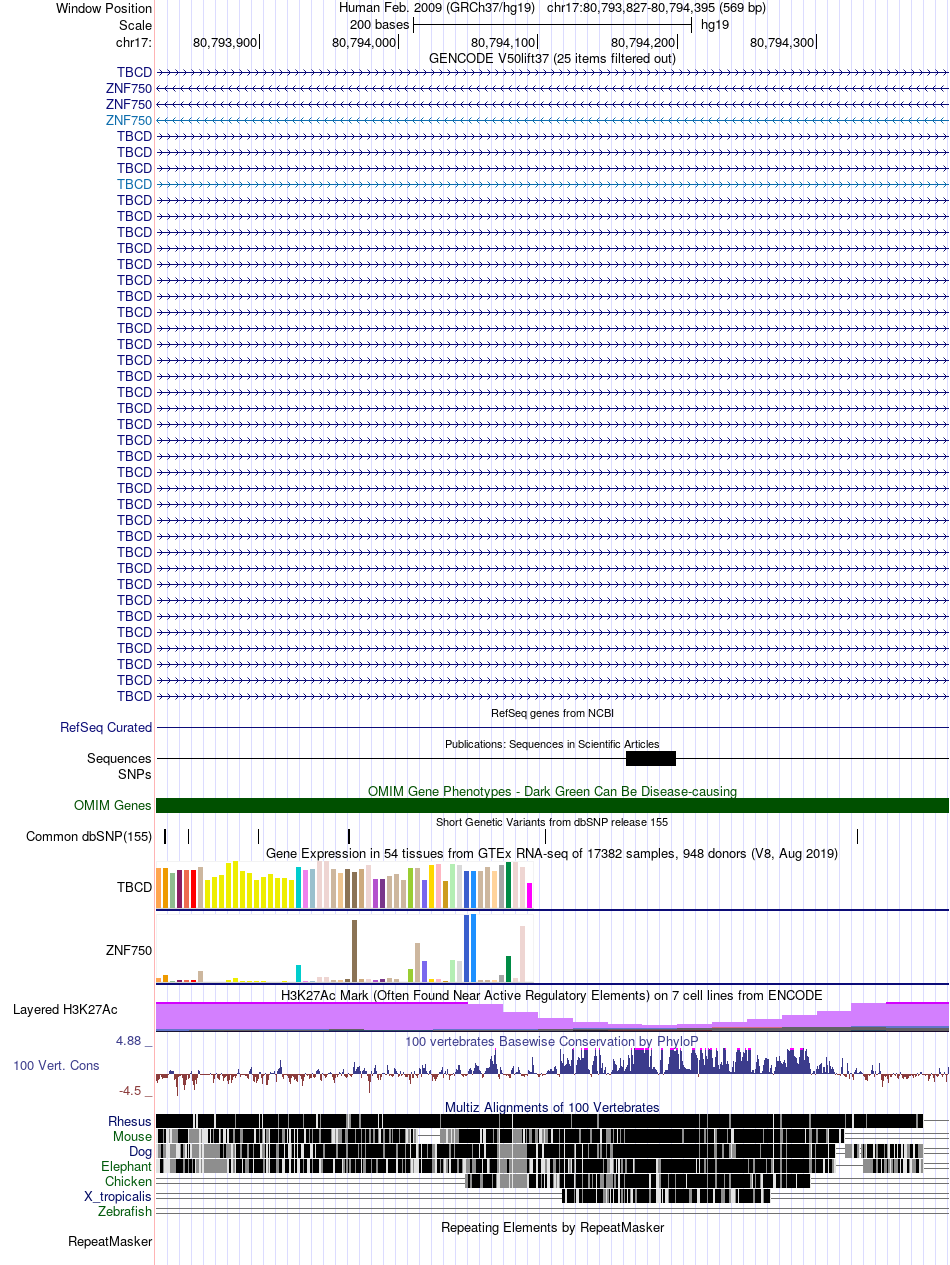The image size is (950, 1265).
Task: Open OMIM Gene Phenotypes track title
Action: (x=552, y=791)
